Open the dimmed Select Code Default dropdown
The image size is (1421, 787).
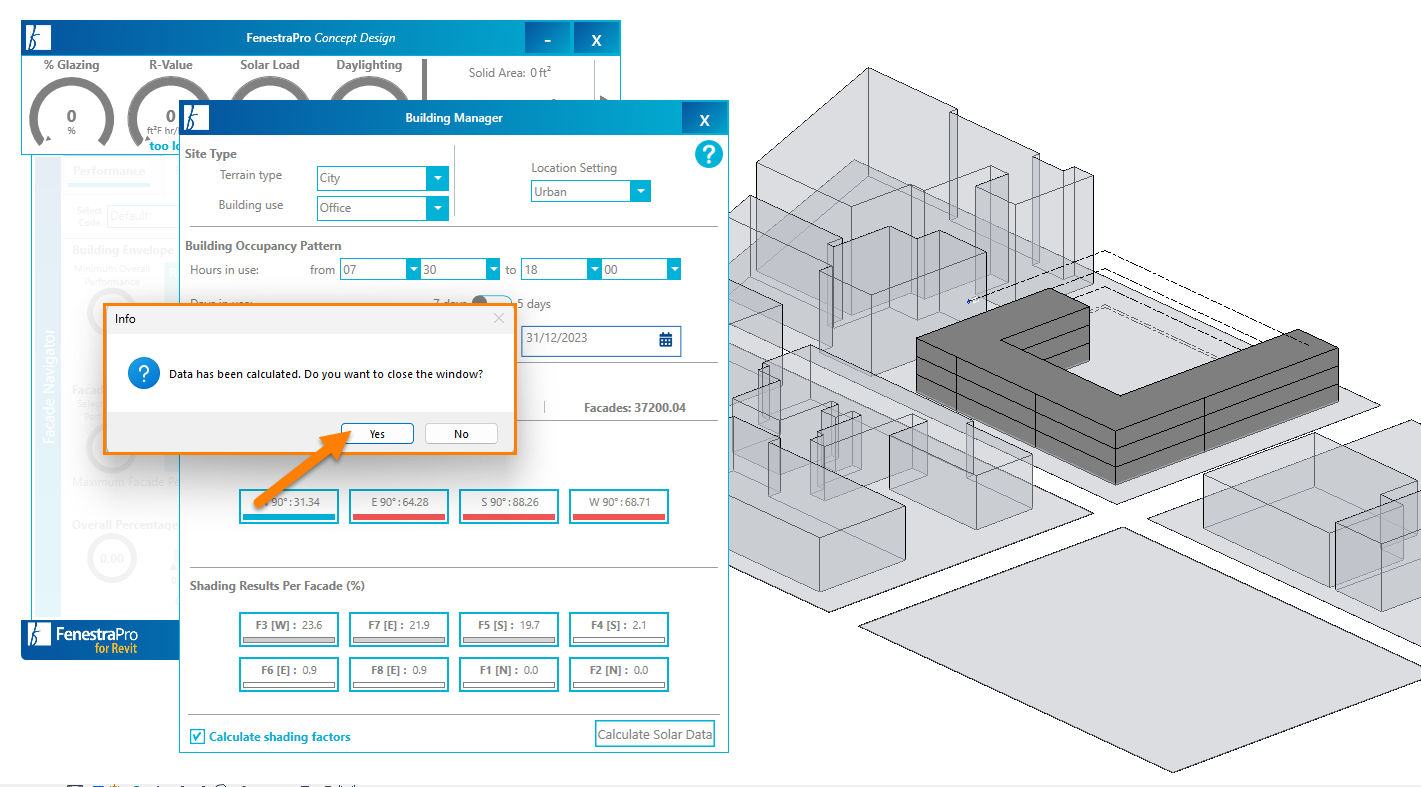[x=142, y=215]
